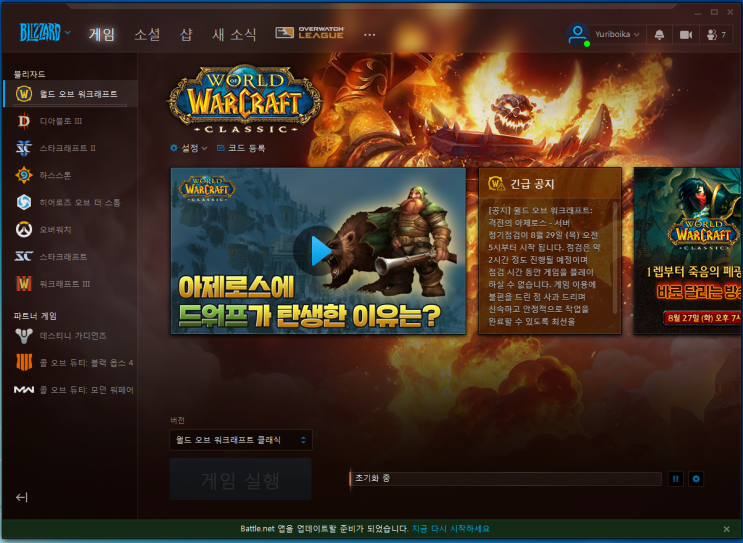This screenshot has width=743, height=543.
Task: Select 오버워치 label in game list
Action: (x=55, y=229)
